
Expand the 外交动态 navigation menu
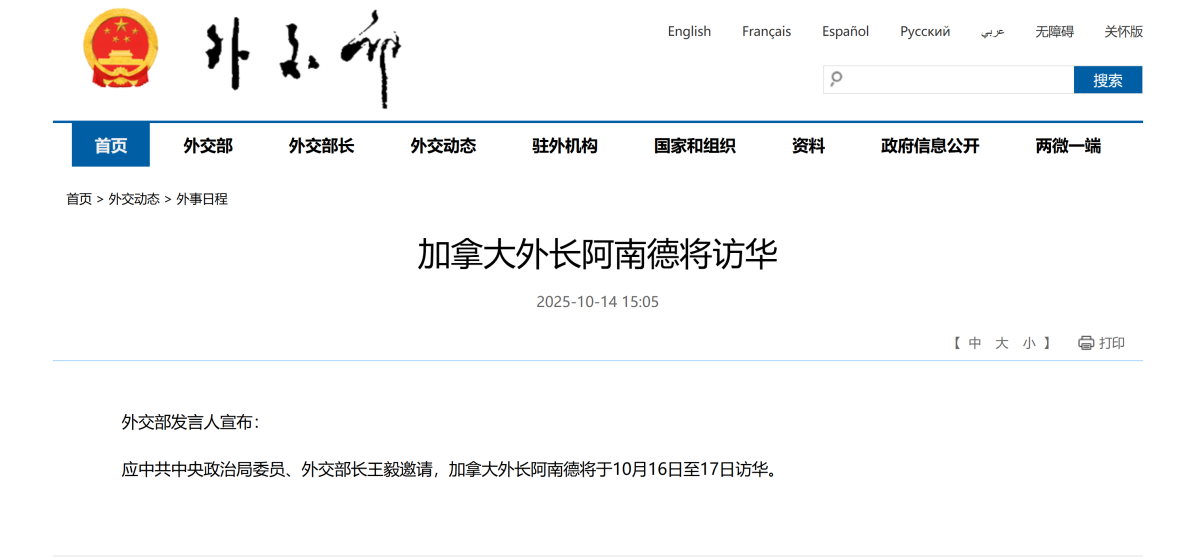point(443,146)
